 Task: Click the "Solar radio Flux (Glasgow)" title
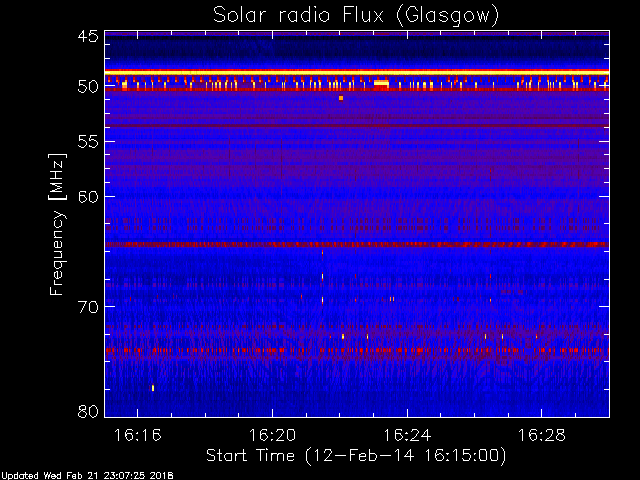pos(356,16)
